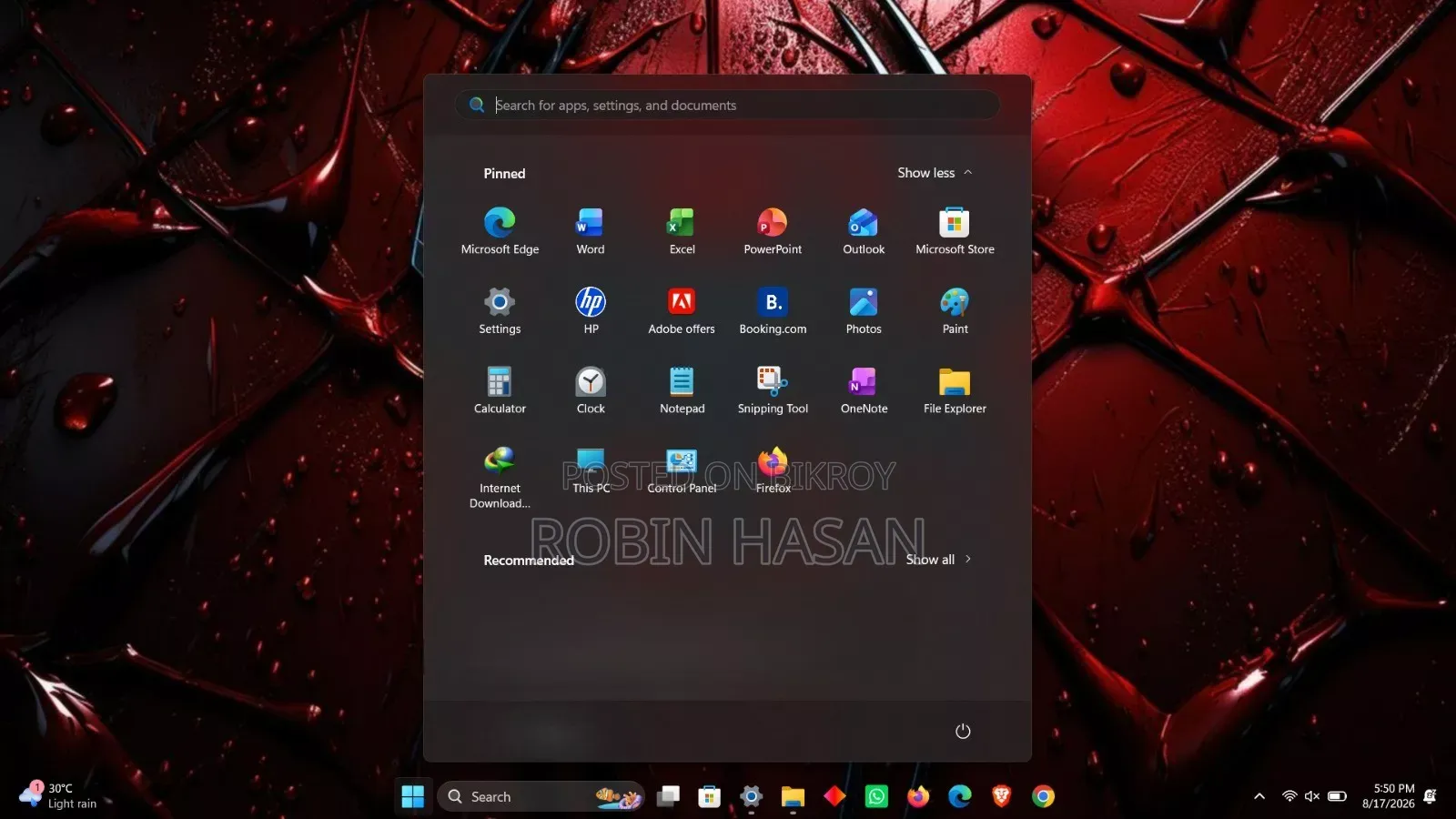Open pinned File Explorer in Start menu

coord(955,390)
